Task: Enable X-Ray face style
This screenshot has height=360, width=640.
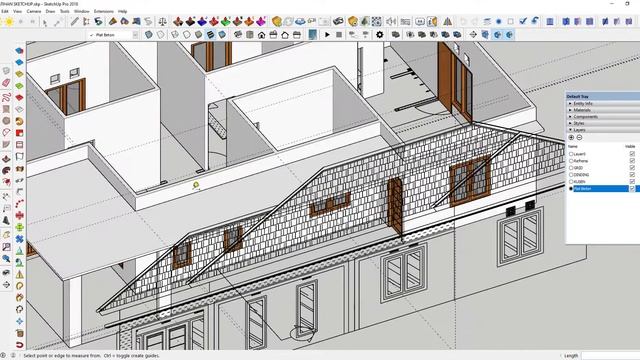Action: [x=149, y=35]
